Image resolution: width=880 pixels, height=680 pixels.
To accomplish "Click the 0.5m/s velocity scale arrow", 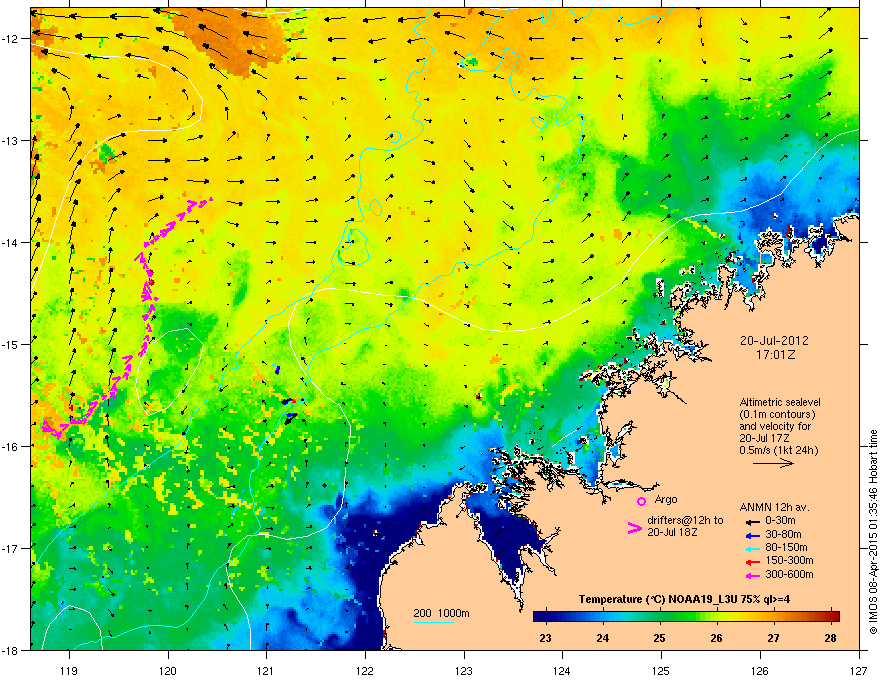I will coord(773,463).
